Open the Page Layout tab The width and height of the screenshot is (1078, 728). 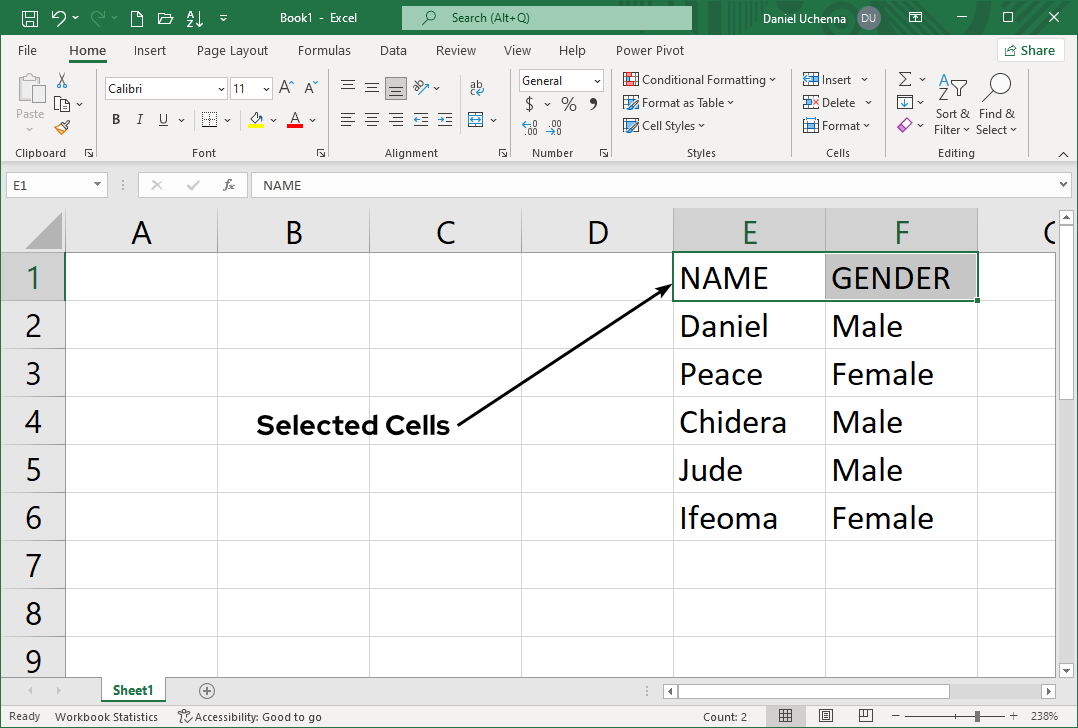[x=232, y=51]
